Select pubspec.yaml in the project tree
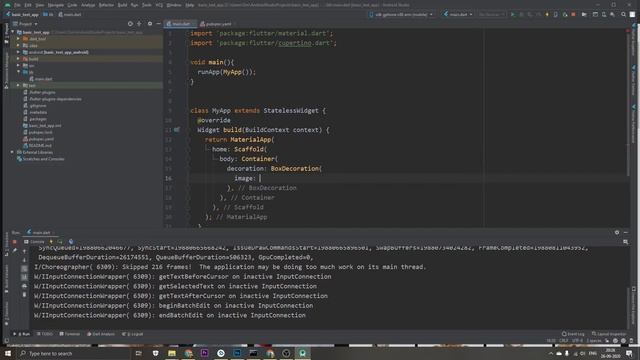The width and height of the screenshot is (640, 360). (38, 139)
